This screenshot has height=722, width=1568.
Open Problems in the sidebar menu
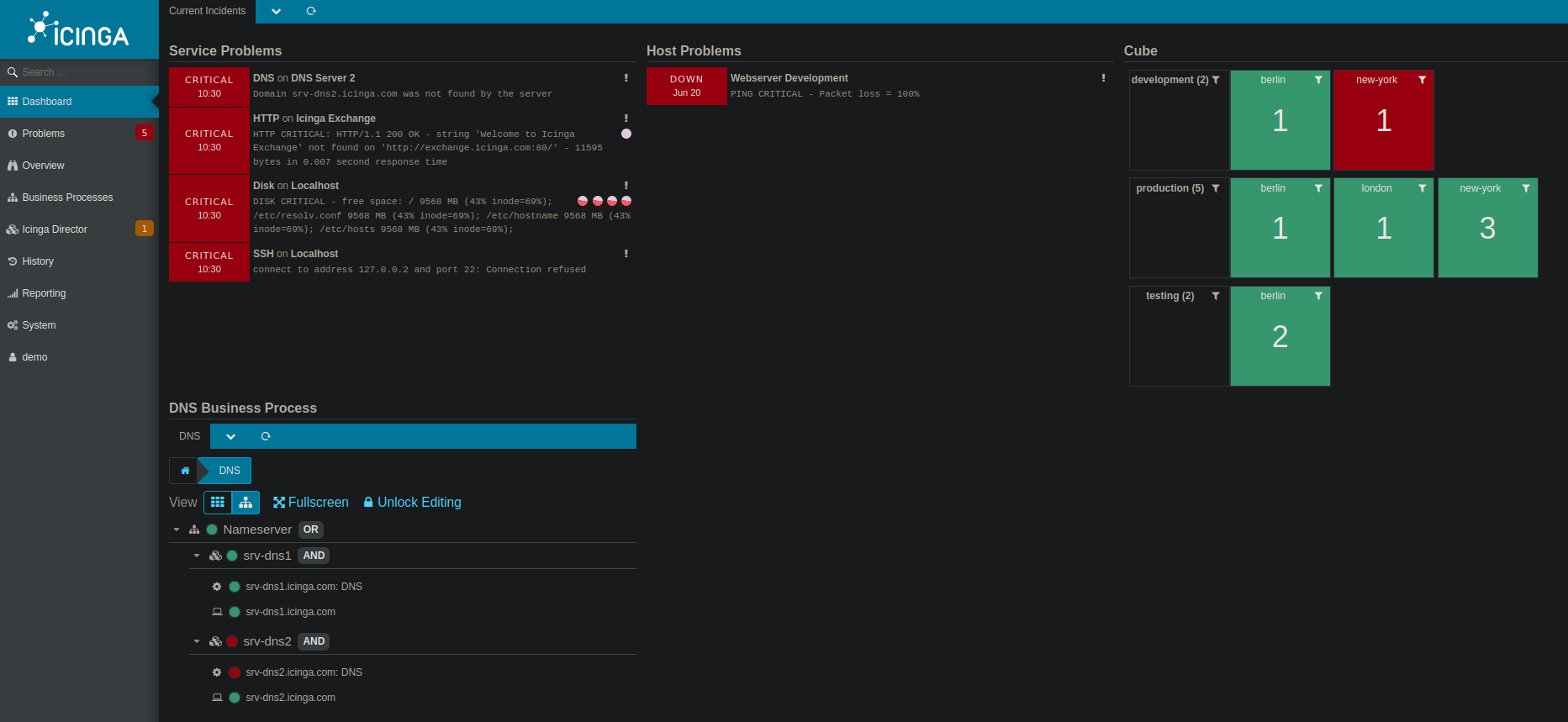click(44, 134)
